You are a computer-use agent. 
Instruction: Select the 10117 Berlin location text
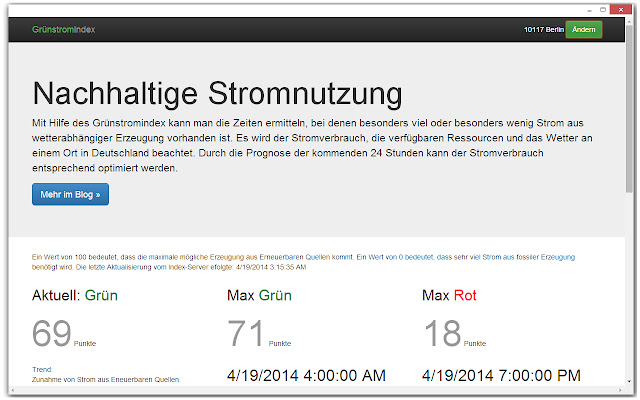point(544,29)
